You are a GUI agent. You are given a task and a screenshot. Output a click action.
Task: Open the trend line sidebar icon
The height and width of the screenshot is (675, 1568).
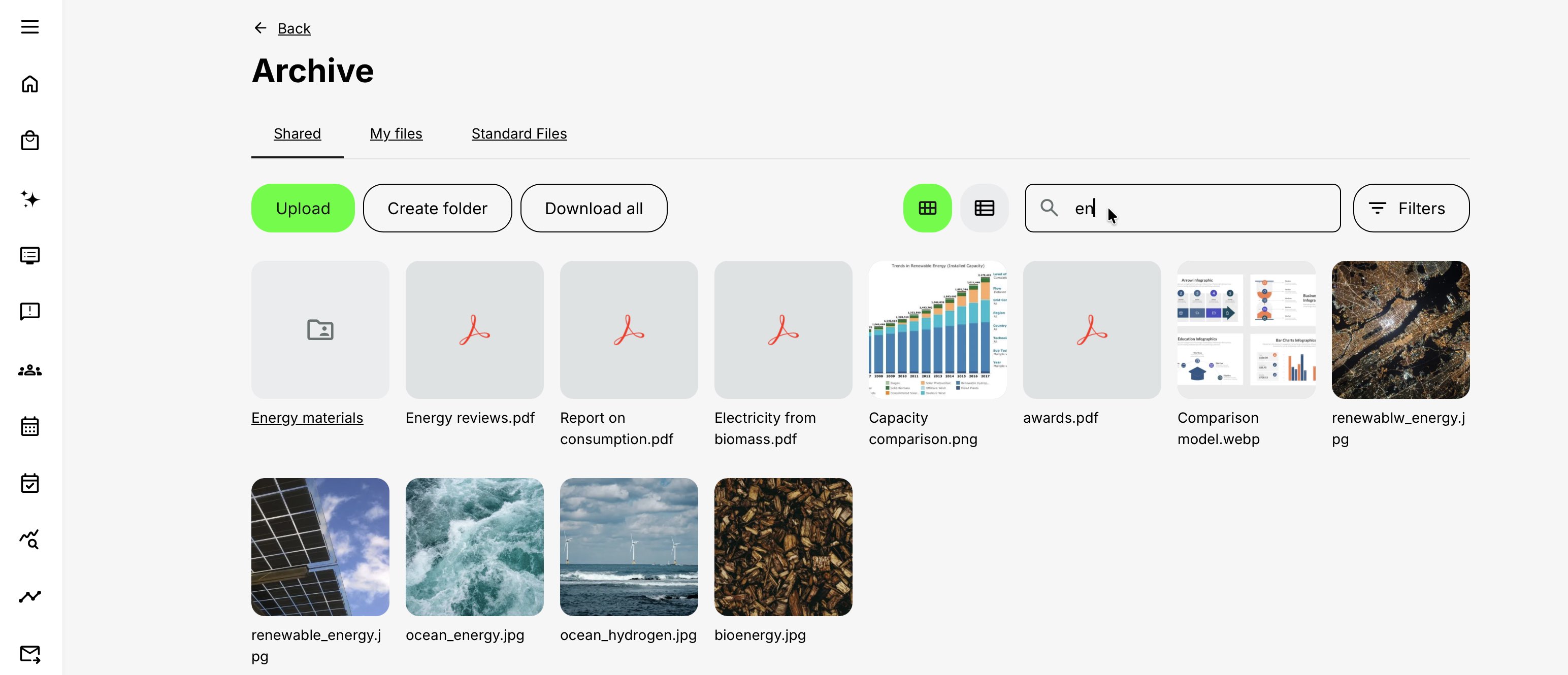pyautogui.click(x=30, y=596)
